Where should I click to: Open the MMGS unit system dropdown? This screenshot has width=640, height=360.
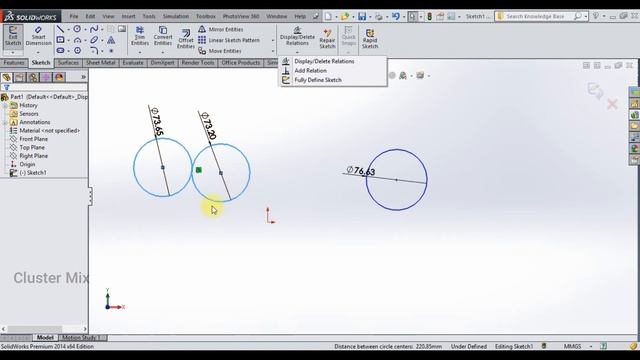(591, 346)
